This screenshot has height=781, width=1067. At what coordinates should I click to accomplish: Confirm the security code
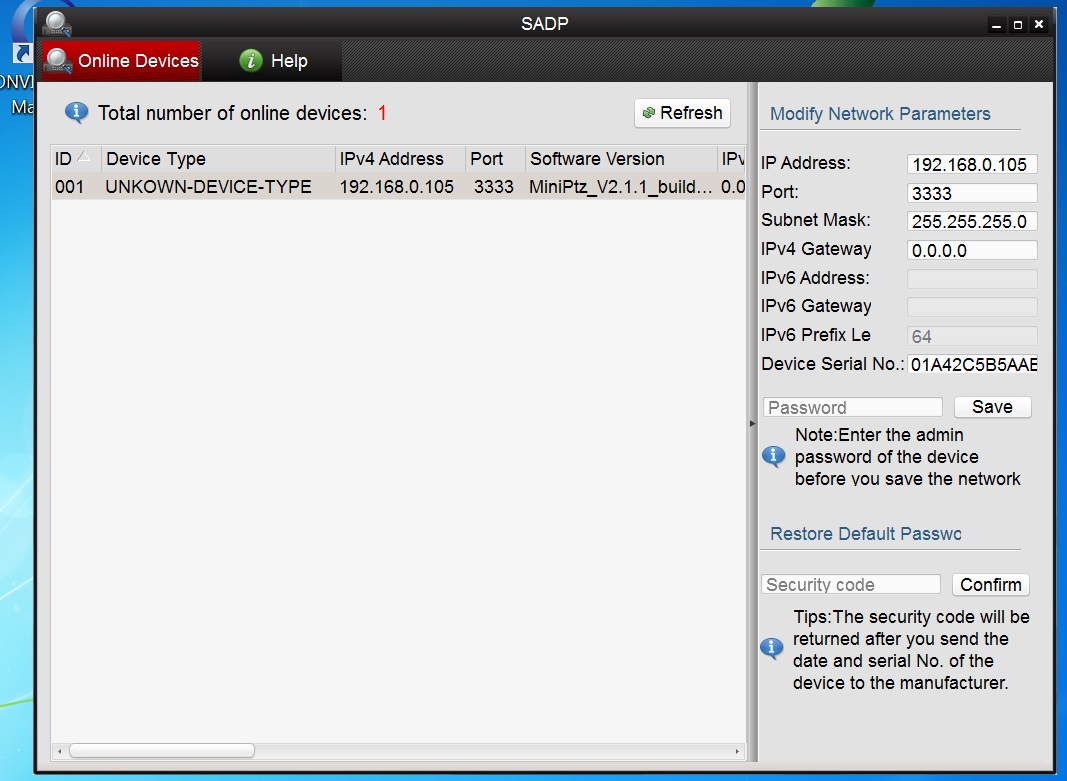coord(990,585)
